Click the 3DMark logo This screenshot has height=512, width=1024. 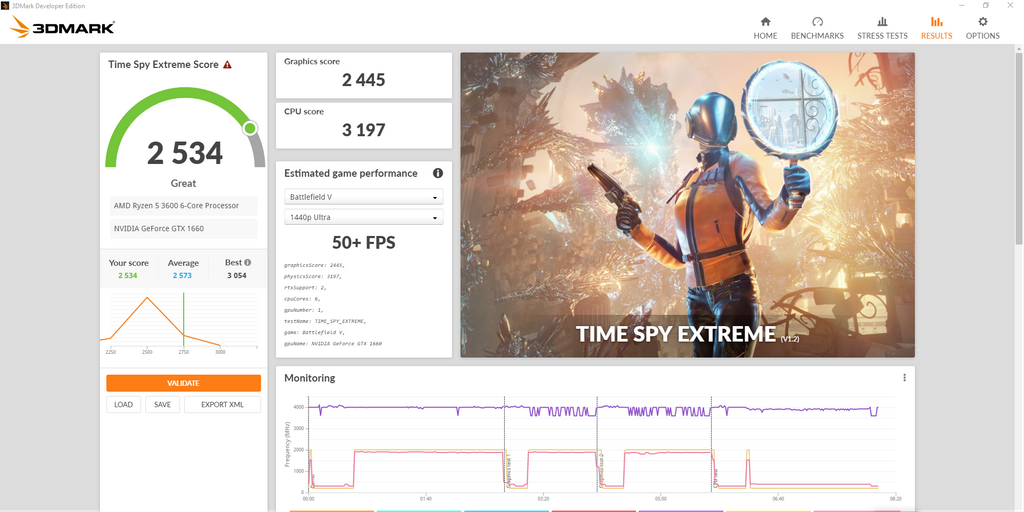tap(63, 27)
